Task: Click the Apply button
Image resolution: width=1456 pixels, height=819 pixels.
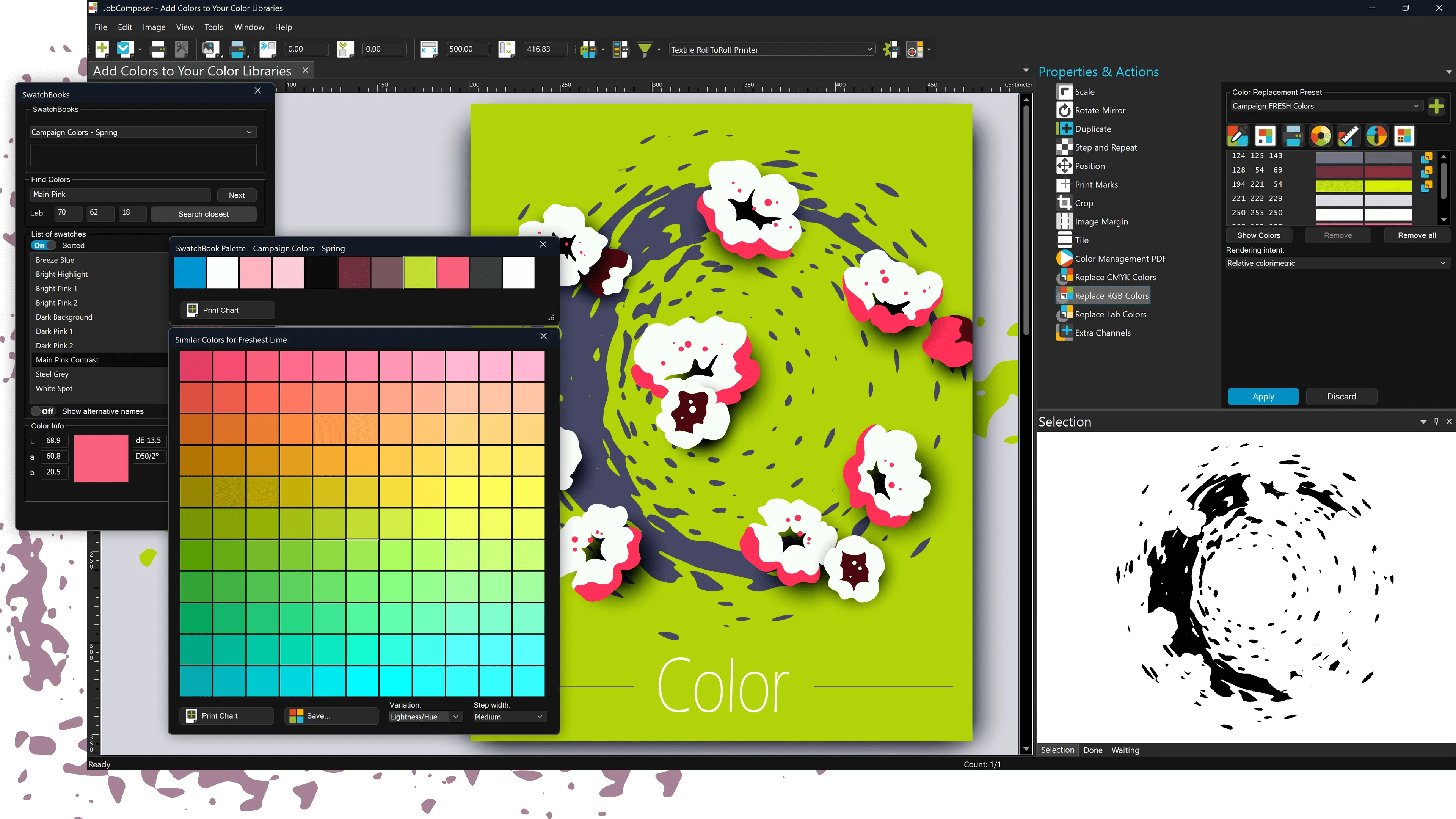Action: [x=1263, y=397]
